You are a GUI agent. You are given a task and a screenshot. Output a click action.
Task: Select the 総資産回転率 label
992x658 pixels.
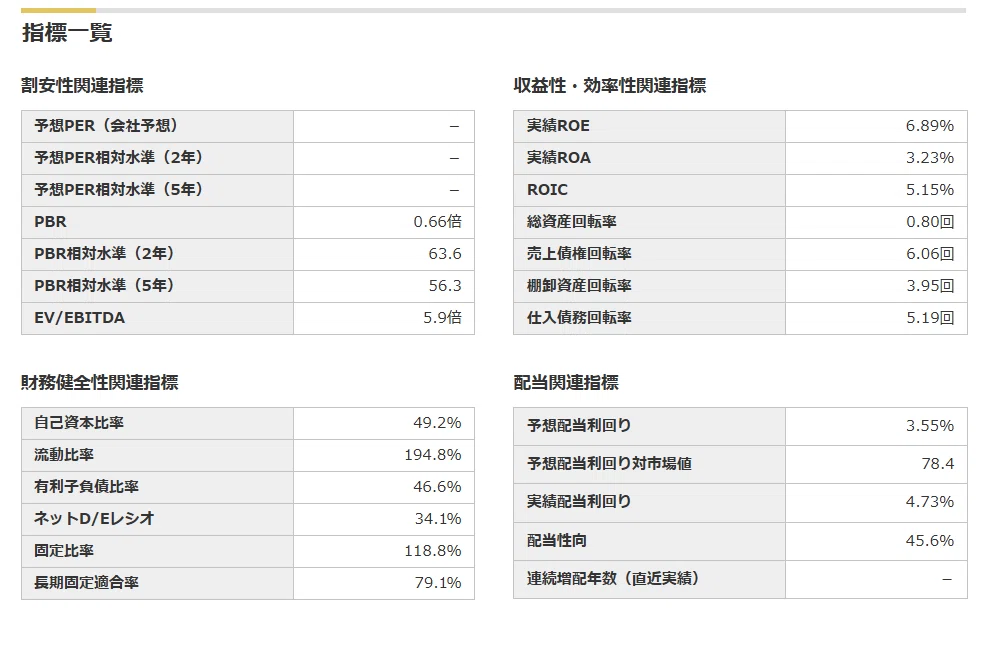(x=571, y=222)
